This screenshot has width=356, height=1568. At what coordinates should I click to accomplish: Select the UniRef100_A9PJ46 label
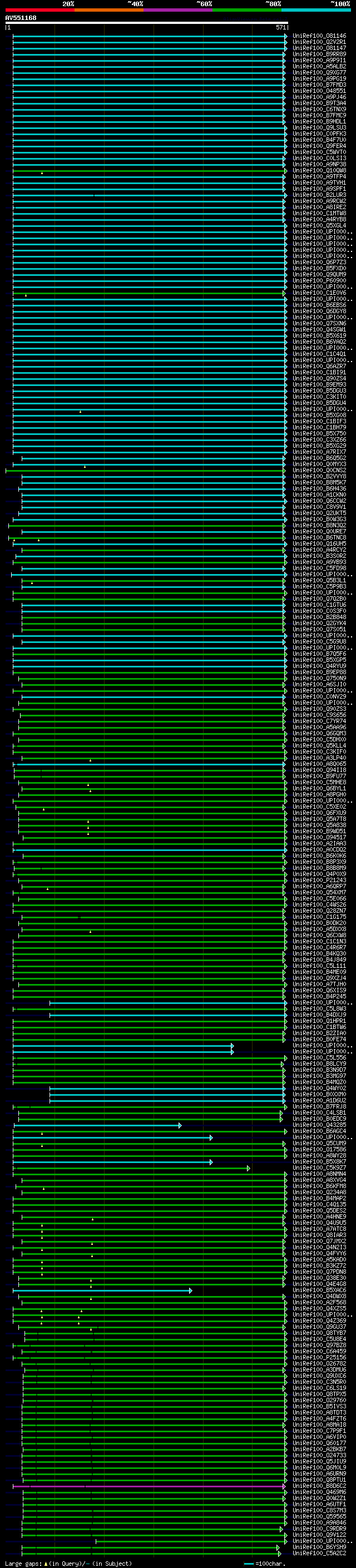(319, 97)
